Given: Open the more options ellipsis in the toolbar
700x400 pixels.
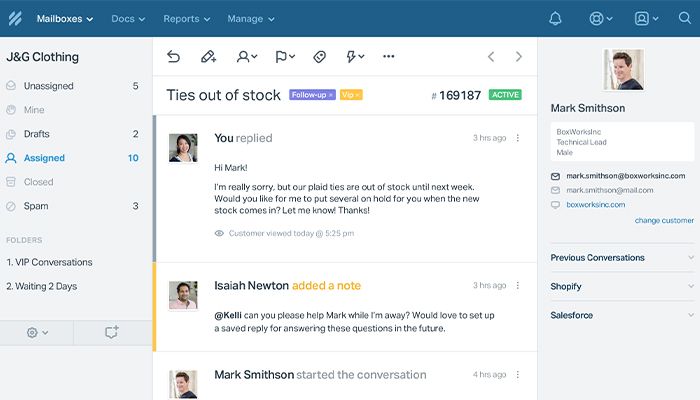Looking at the screenshot, I should pos(389,57).
